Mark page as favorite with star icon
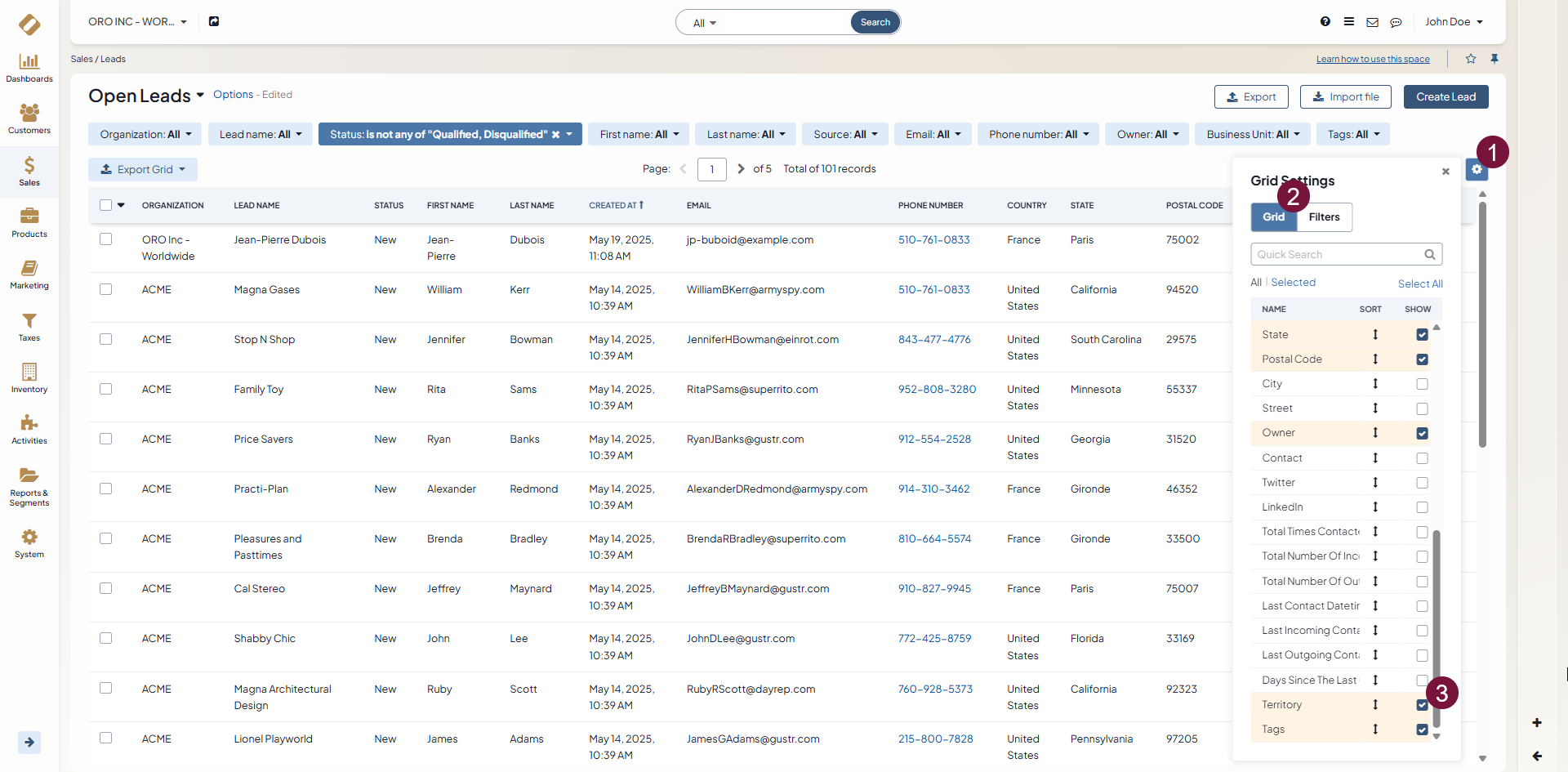1568x772 pixels. point(1471,59)
